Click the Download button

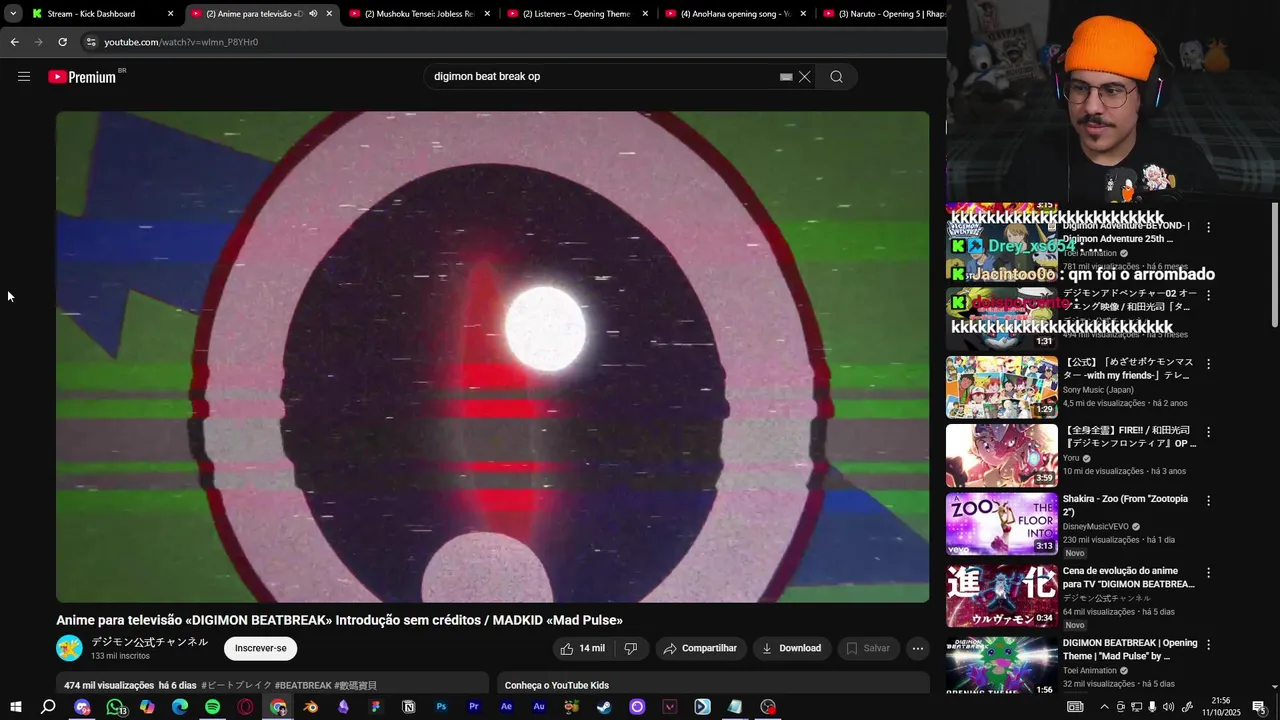[x=791, y=648]
